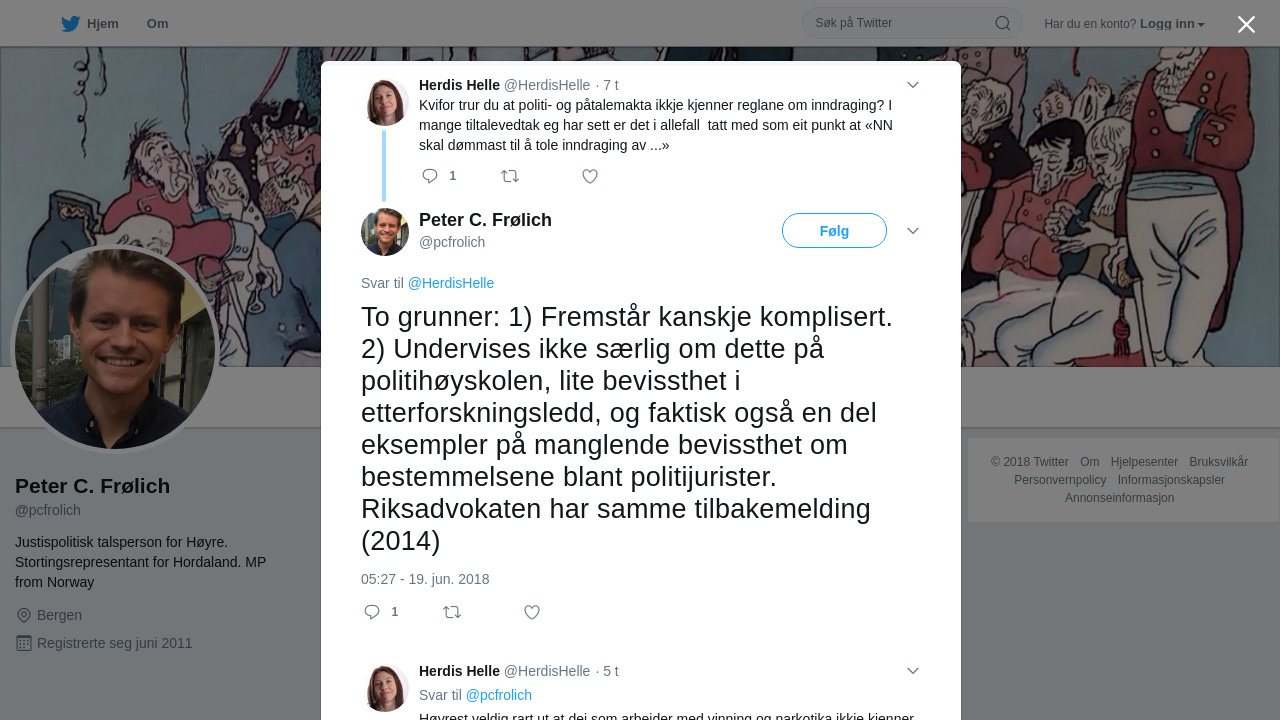
Task: Expand options chevron next to Følg button
Action: [x=913, y=231]
